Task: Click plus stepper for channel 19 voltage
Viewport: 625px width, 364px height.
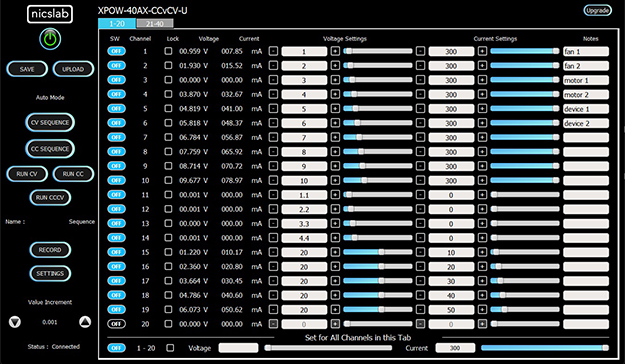Action: pos(335,310)
